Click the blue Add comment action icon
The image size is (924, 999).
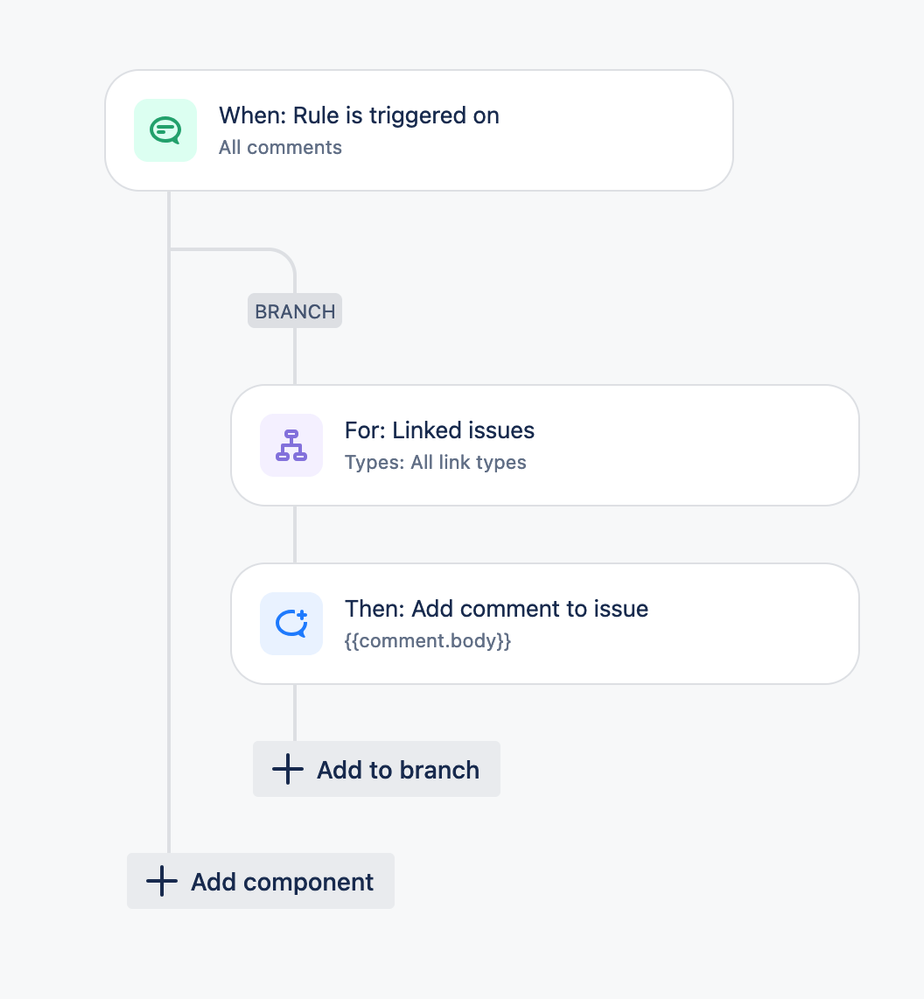291,624
